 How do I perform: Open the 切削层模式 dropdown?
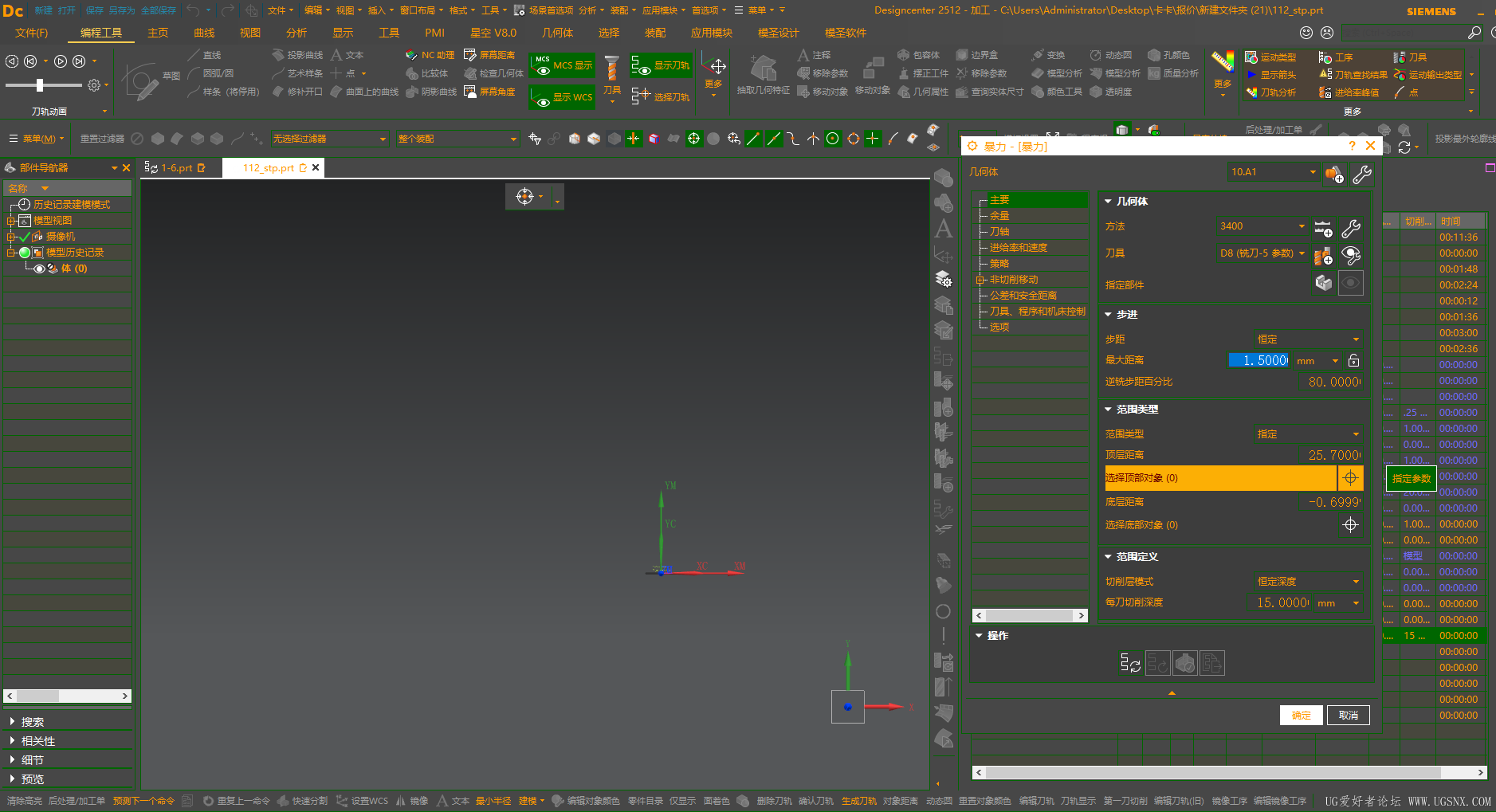point(1308,582)
